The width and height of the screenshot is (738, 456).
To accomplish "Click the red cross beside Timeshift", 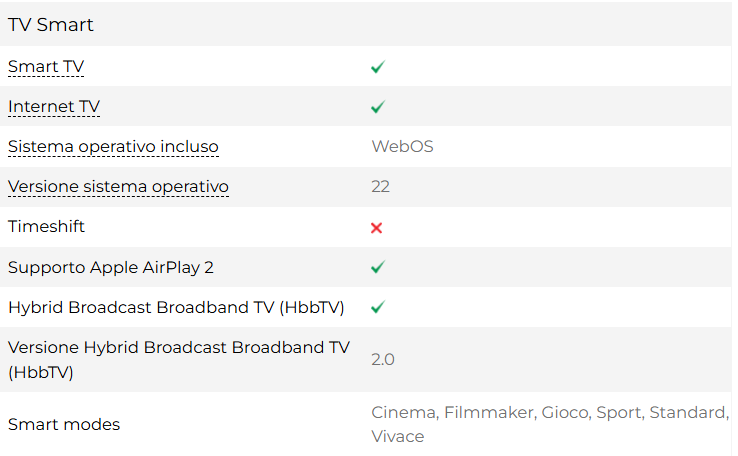I will point(377,228).
